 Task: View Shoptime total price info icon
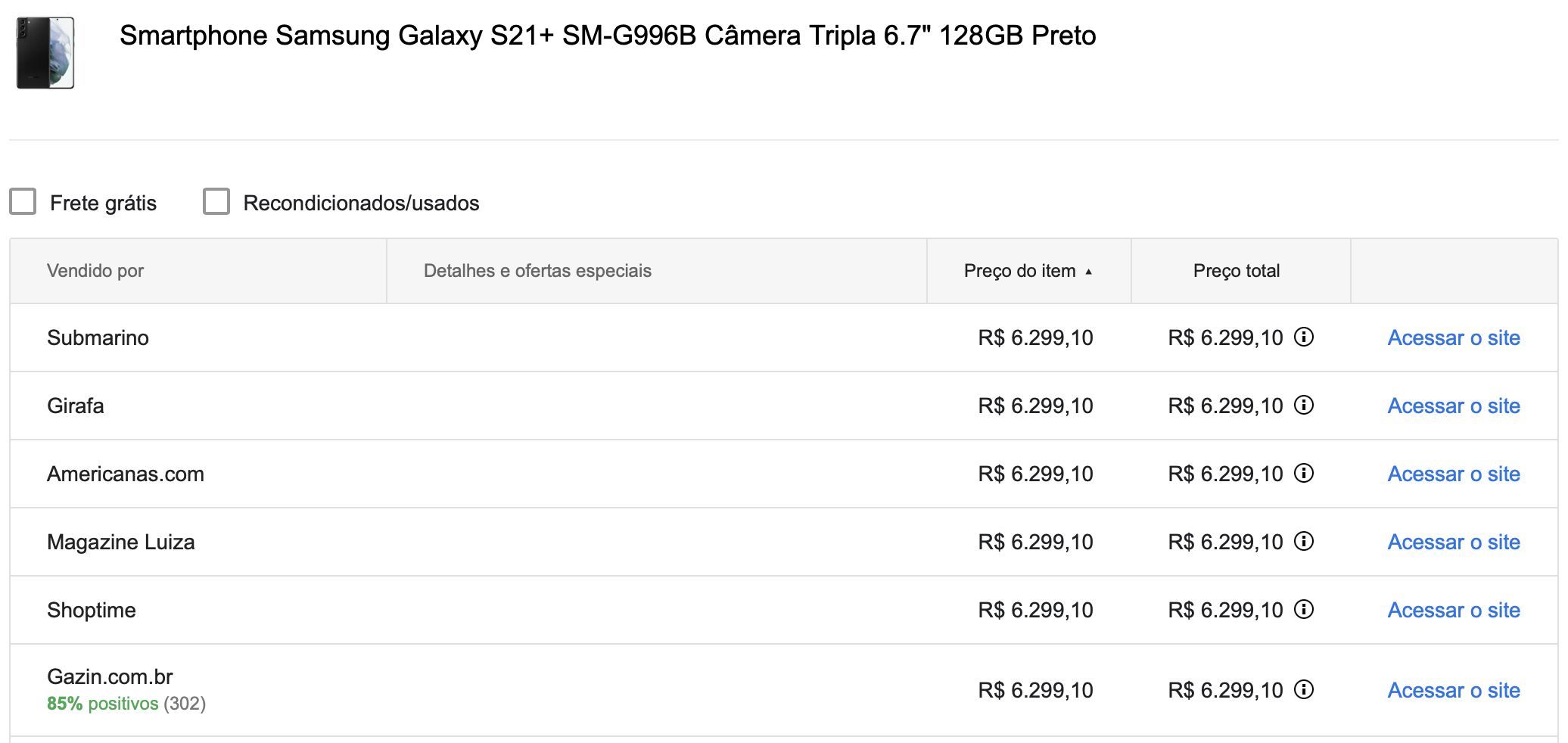[1303, 609]
